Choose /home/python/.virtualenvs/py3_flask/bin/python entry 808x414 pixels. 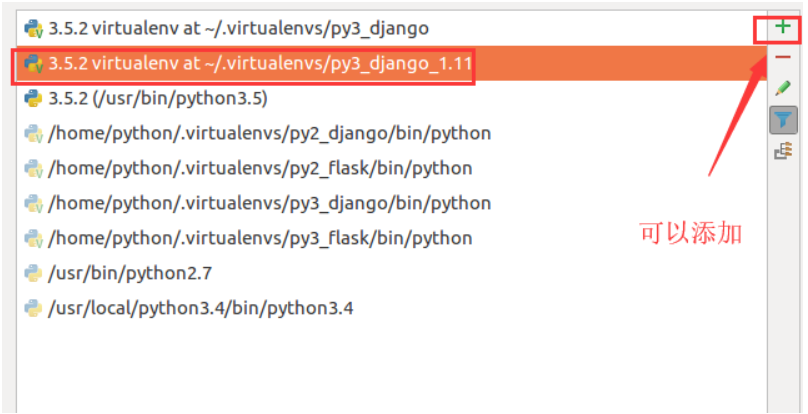coord(392,238)
